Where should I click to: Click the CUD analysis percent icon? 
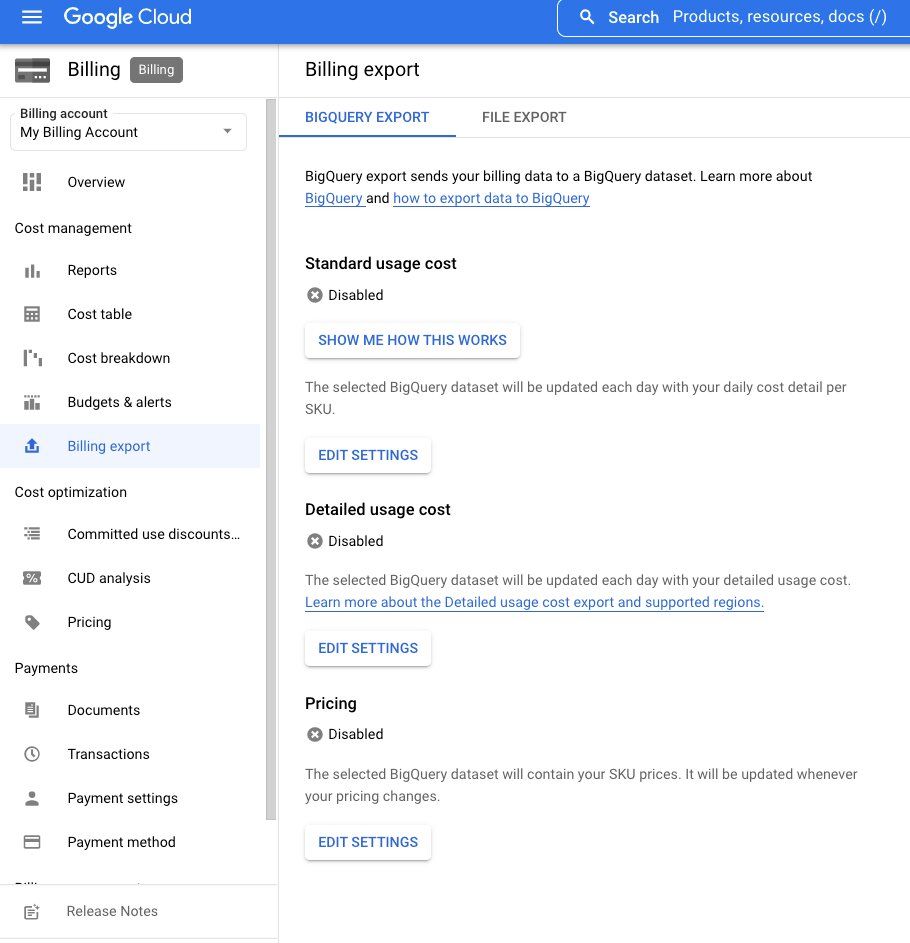click(x=32, y=578)
